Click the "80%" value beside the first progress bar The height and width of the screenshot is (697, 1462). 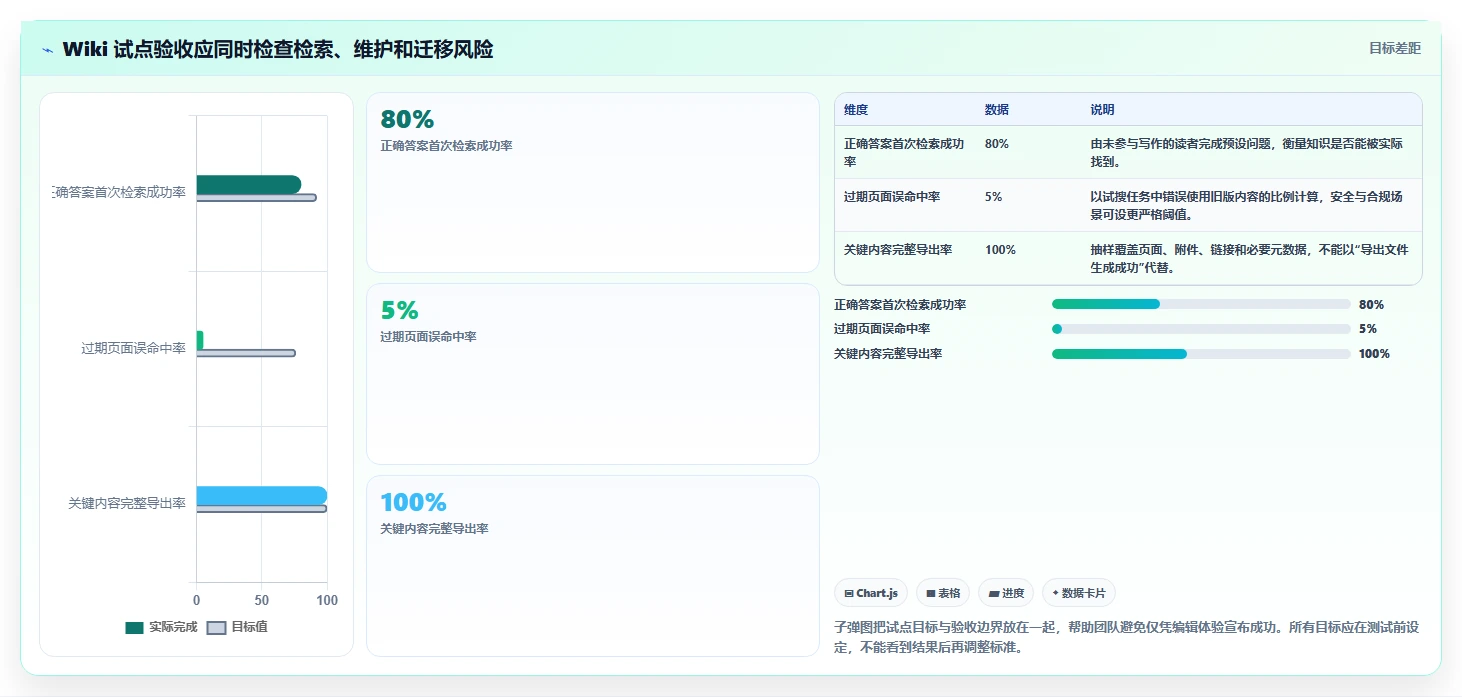(1371, 305)
